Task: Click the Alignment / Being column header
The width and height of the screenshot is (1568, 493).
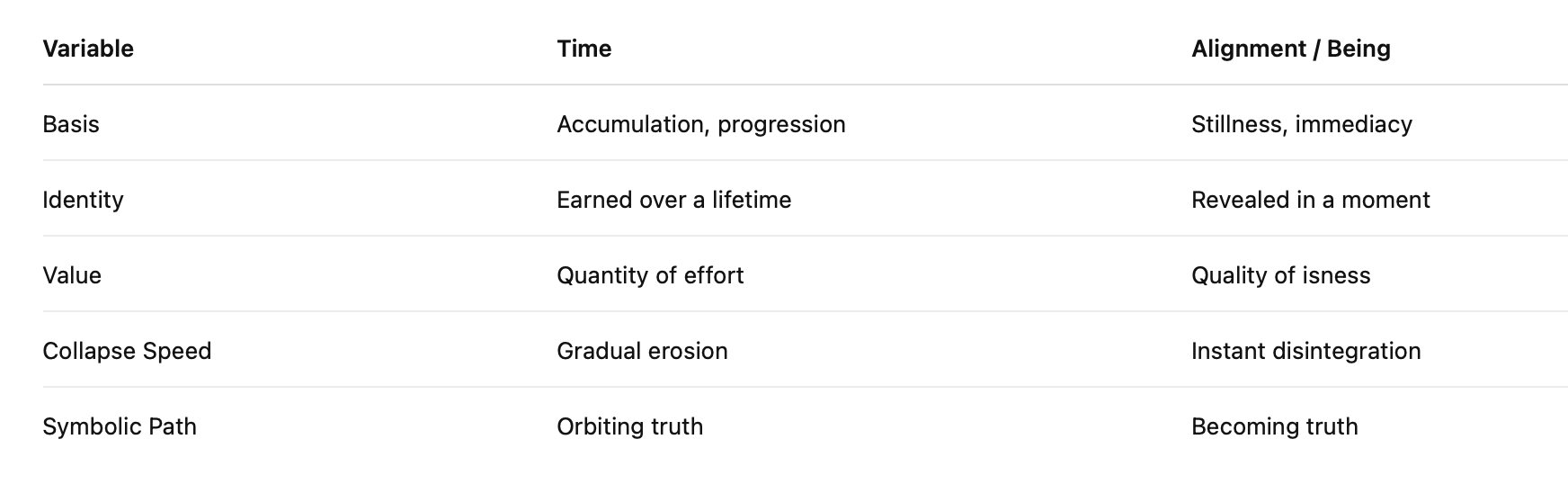Action: (x=1290, y=49)
